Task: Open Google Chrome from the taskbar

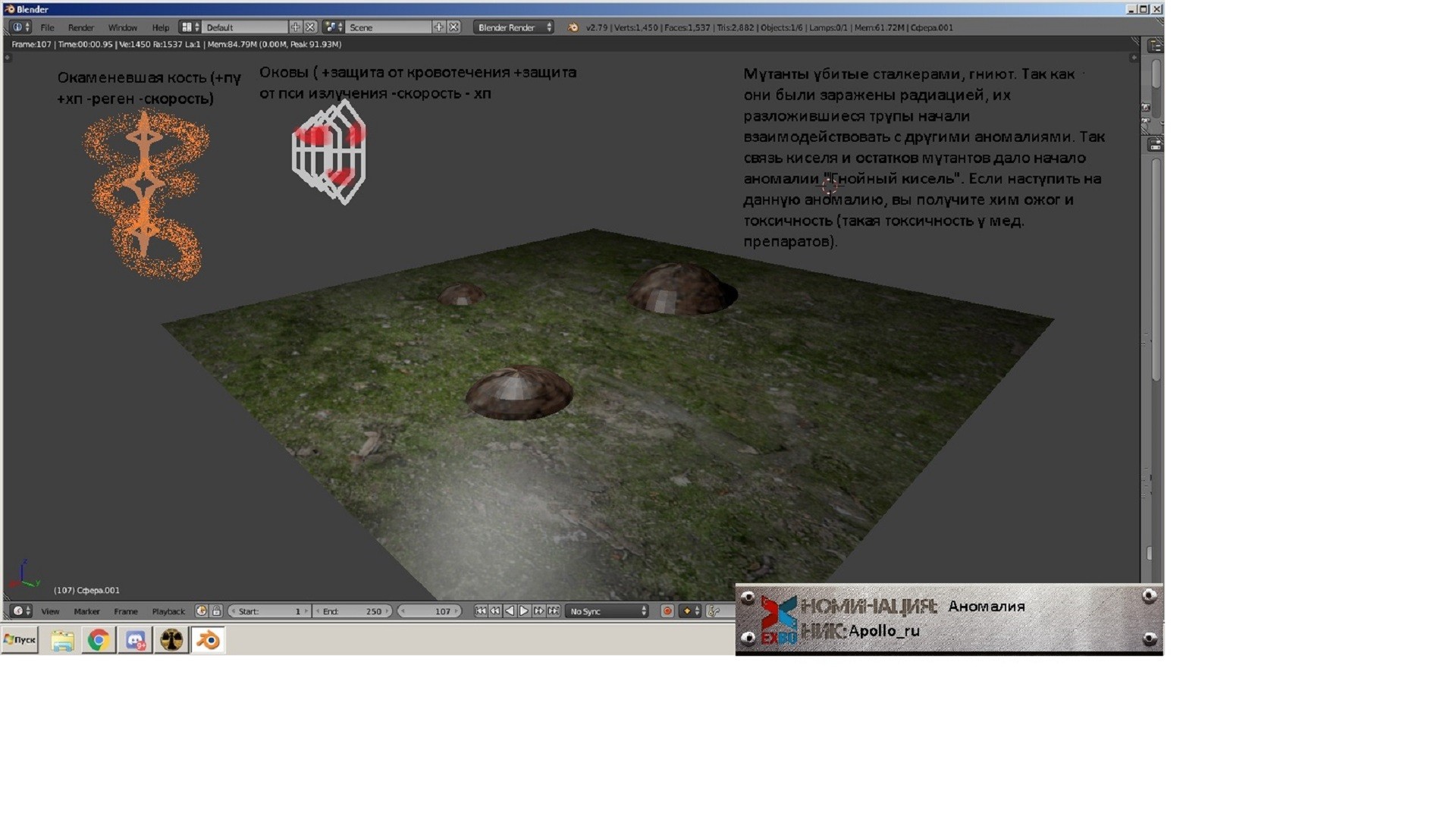Action: pyautogui.click(x=99, y=640)
